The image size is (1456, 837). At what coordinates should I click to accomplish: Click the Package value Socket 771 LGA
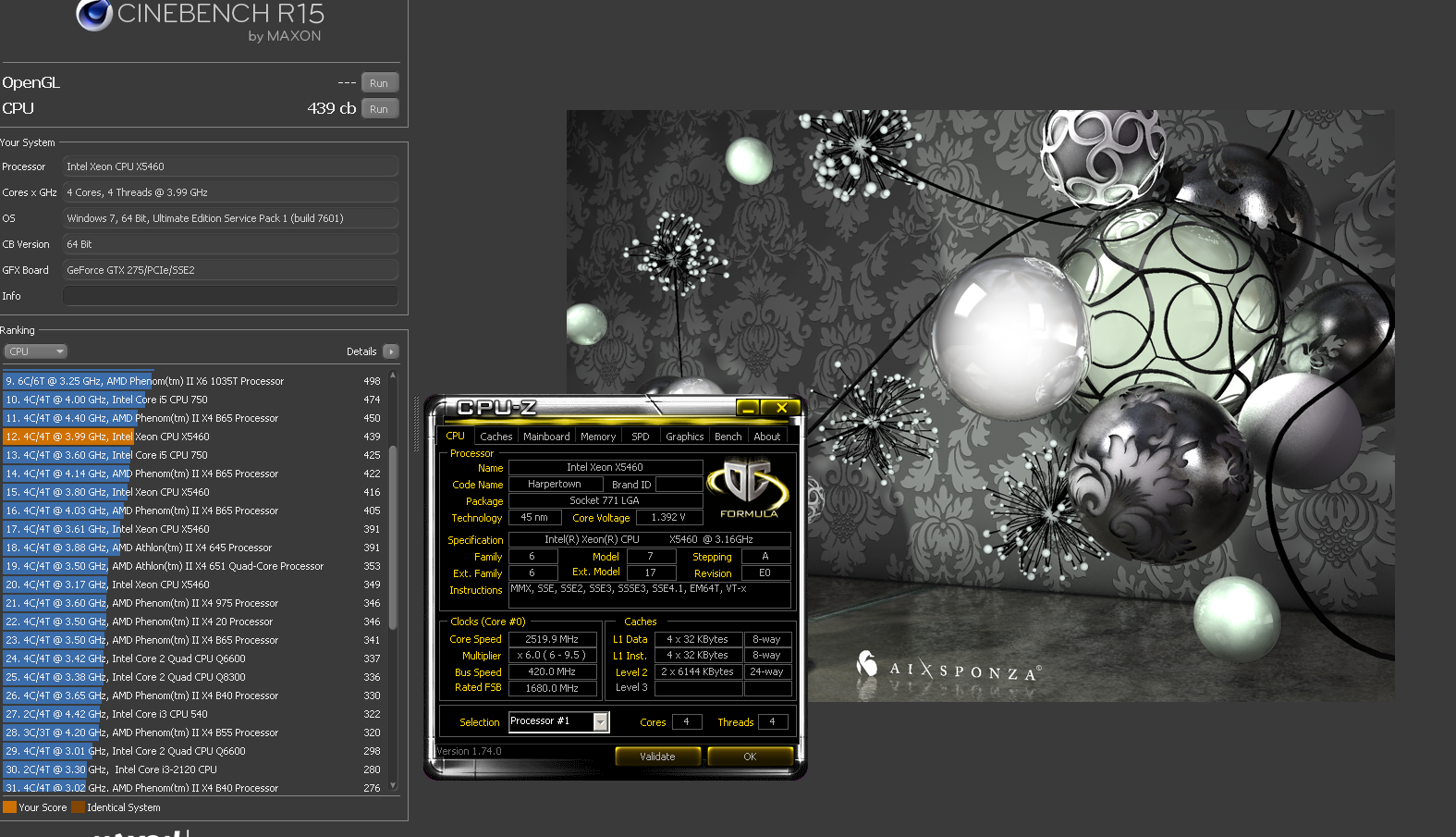[x=605, y=500]
